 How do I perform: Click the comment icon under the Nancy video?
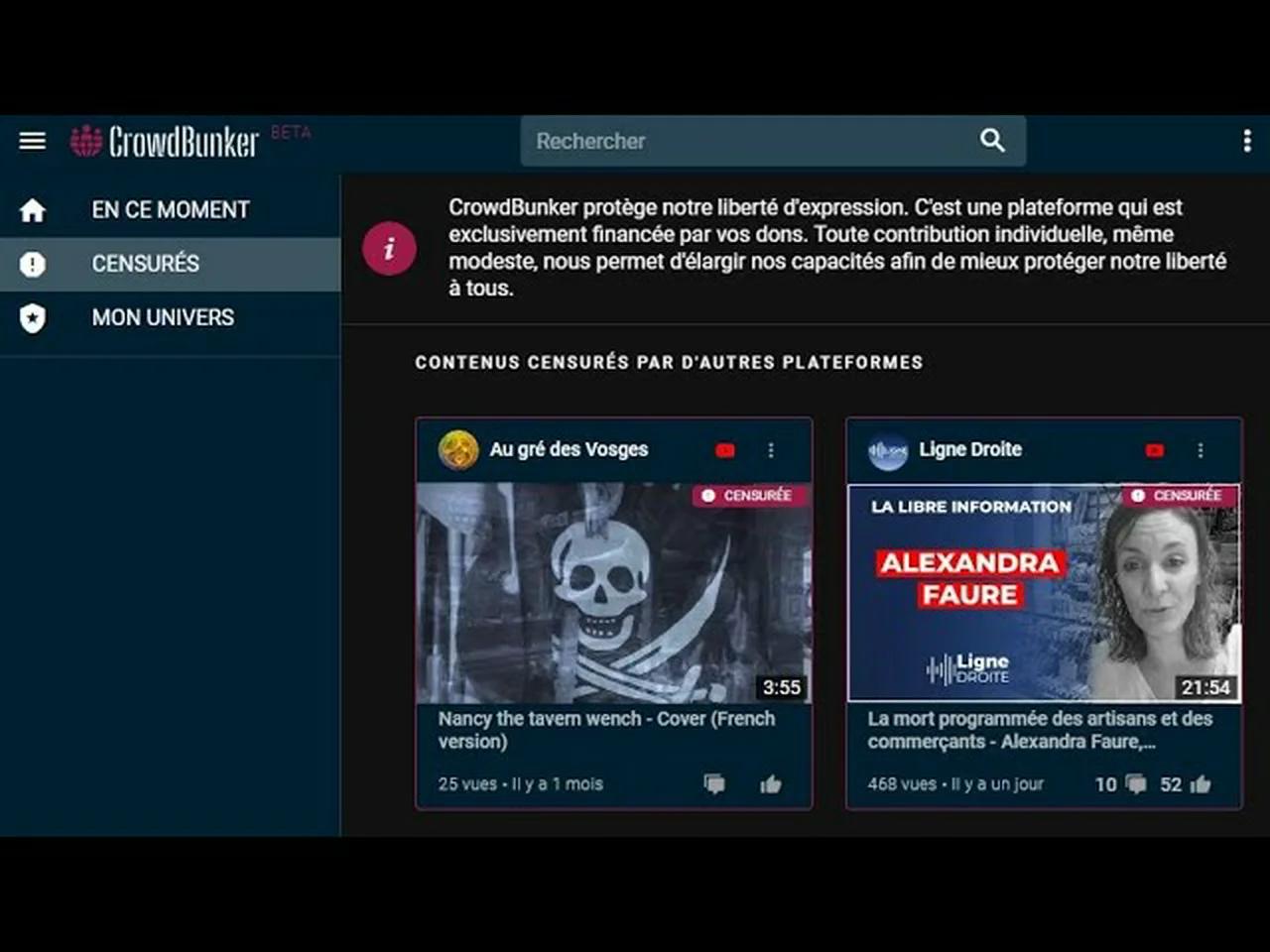[x=714, y=783]
